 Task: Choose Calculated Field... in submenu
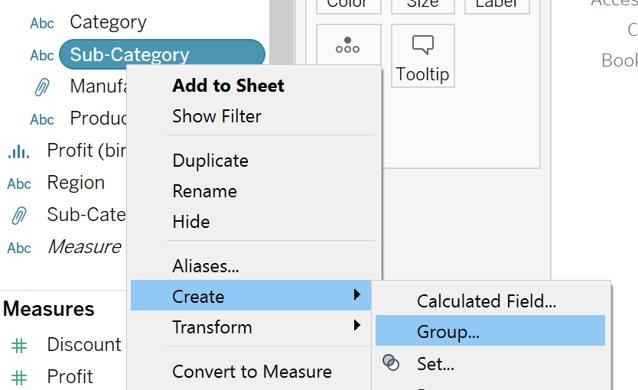(x=486, y=301)
